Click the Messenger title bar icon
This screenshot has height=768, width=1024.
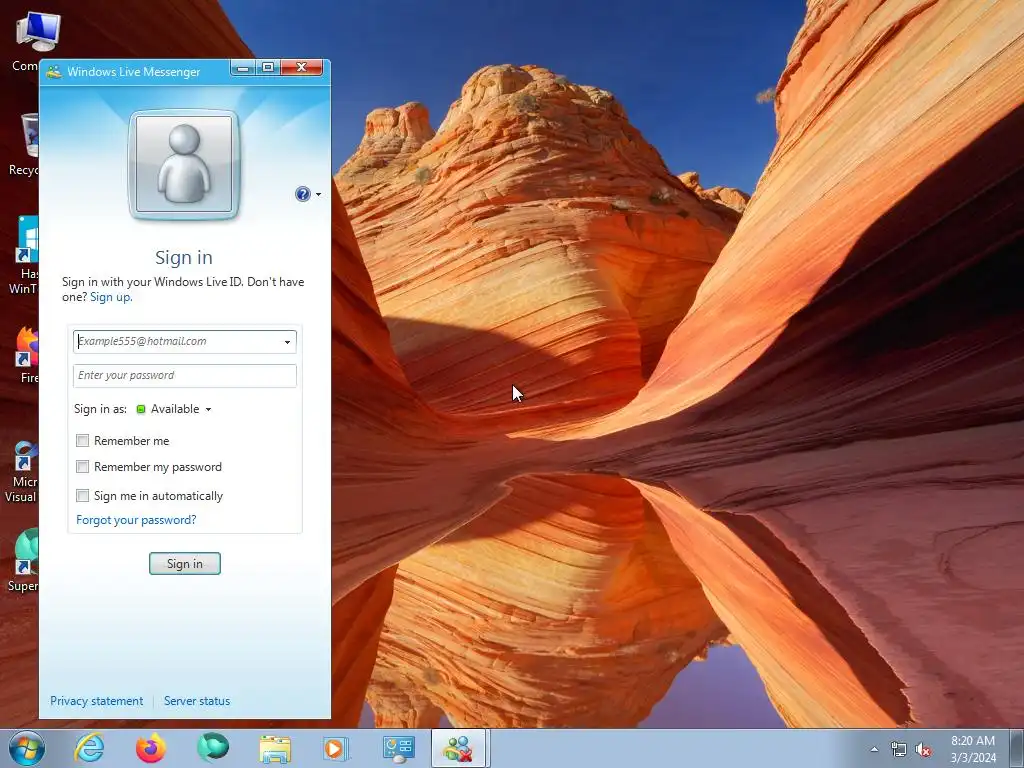pyautogui.click(x=54, y=72)
